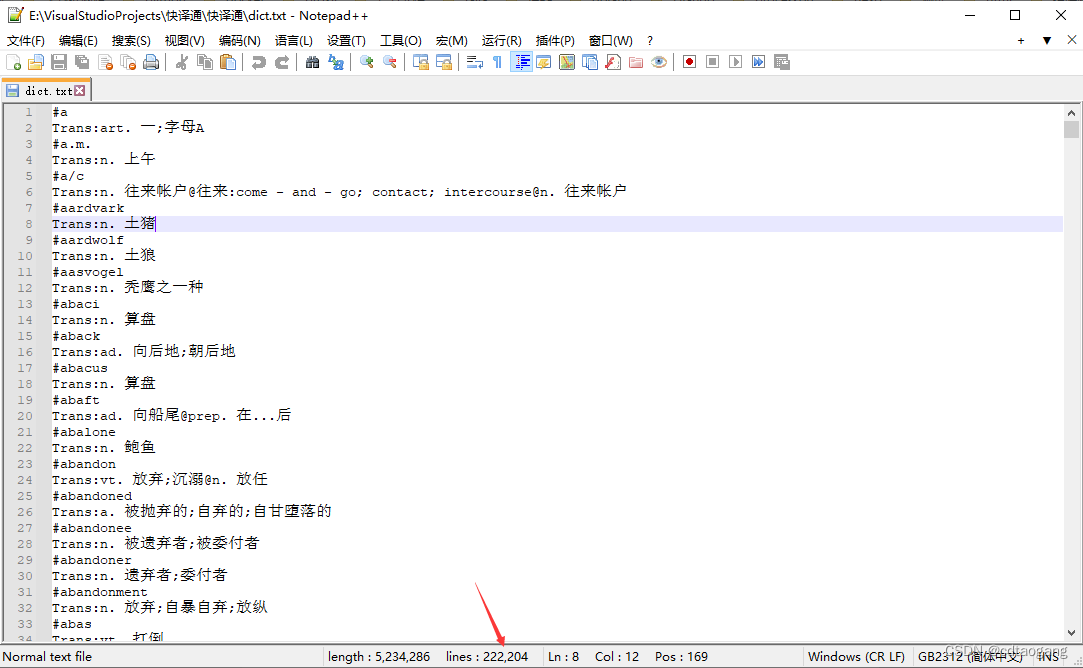Viewport: 1083px width, 668px height.
Task: Open the 语言(L) menu
Action: pos(294,41)
